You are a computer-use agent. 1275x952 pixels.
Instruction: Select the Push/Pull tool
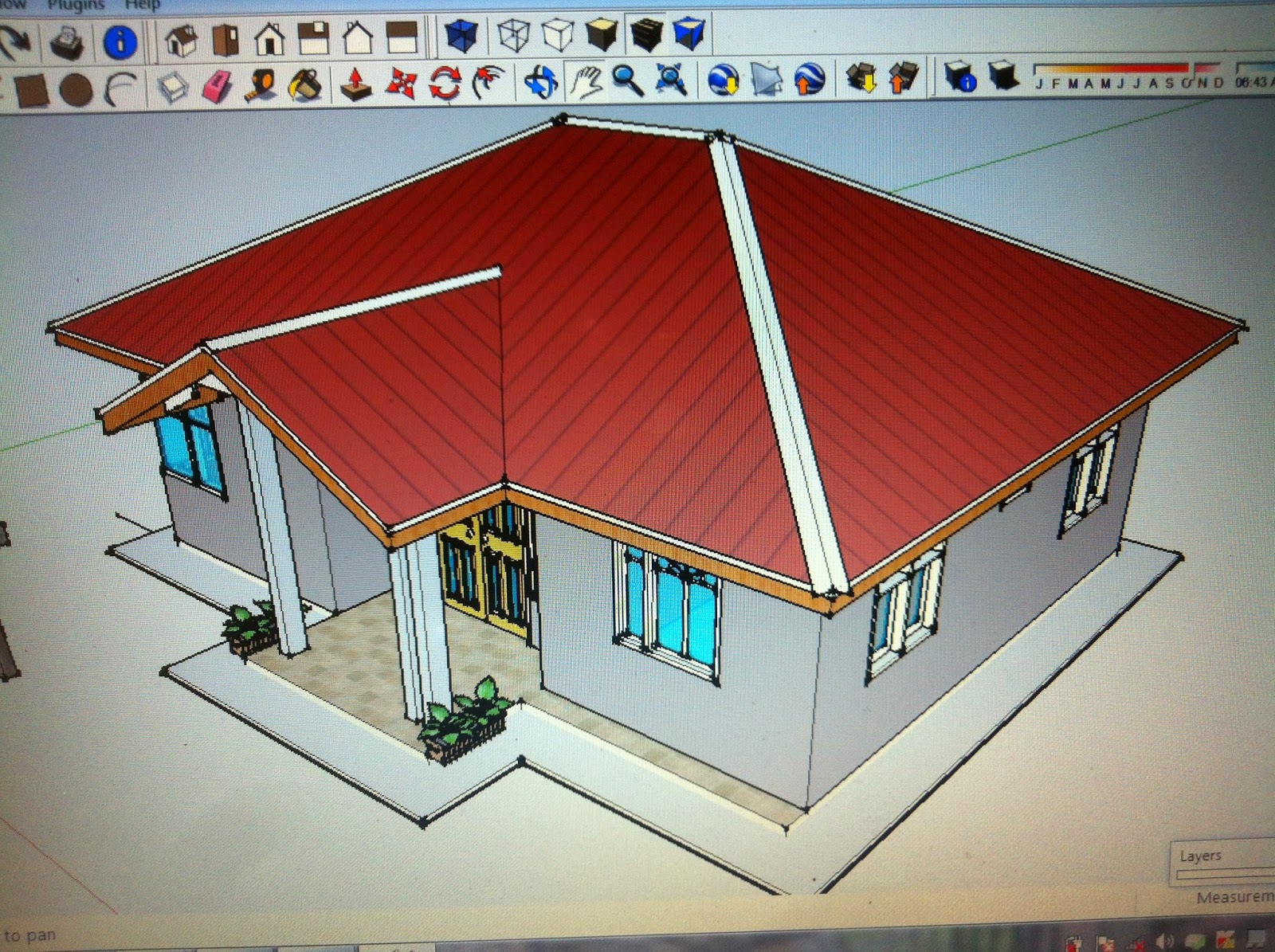click(x=356, y=84)
